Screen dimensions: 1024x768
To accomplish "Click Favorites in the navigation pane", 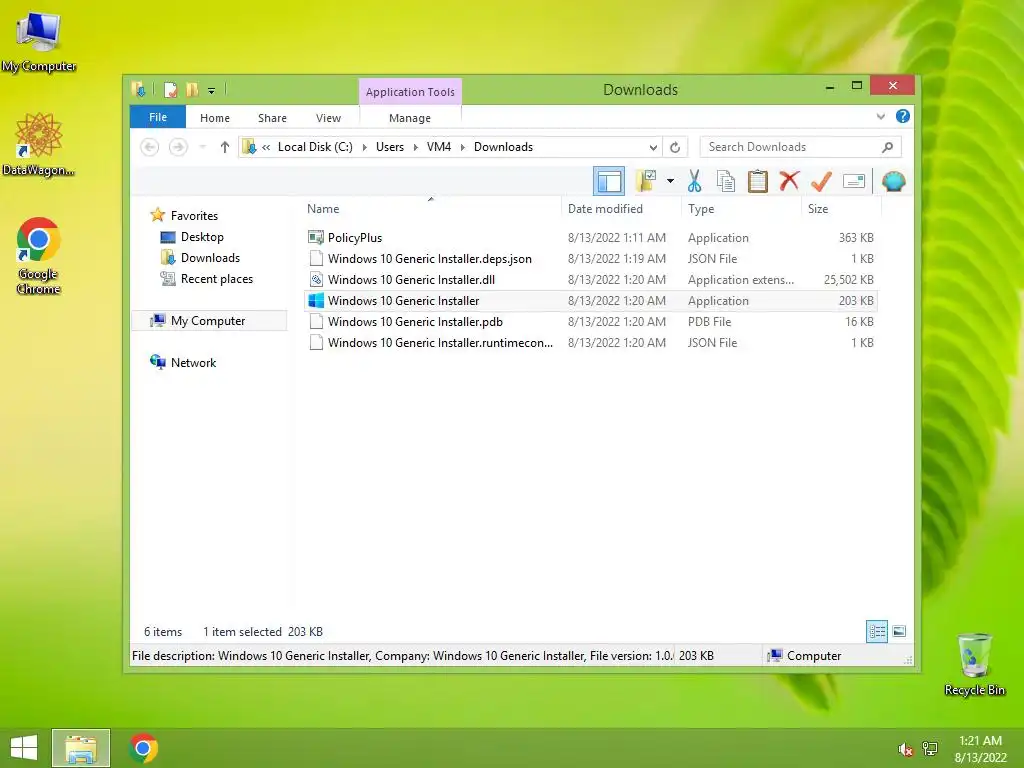I will [x=194, y=216].
